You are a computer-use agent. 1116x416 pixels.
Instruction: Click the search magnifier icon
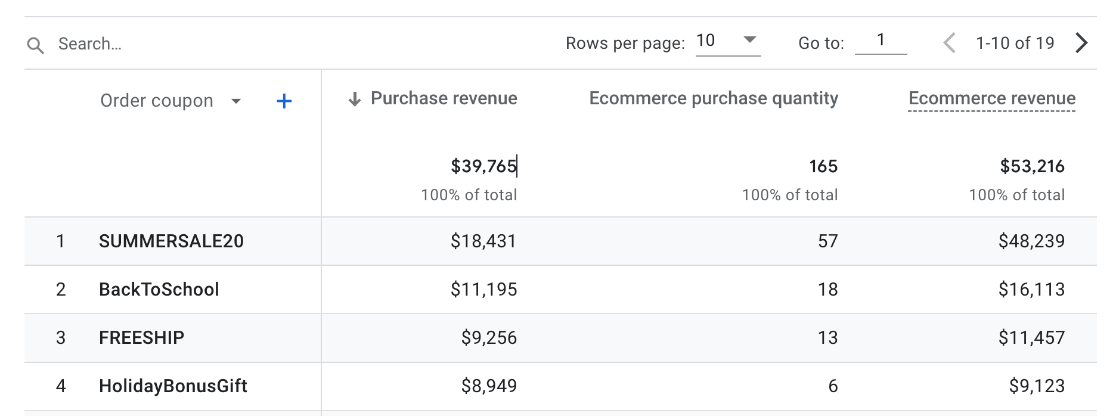click(x=36, y=45)
